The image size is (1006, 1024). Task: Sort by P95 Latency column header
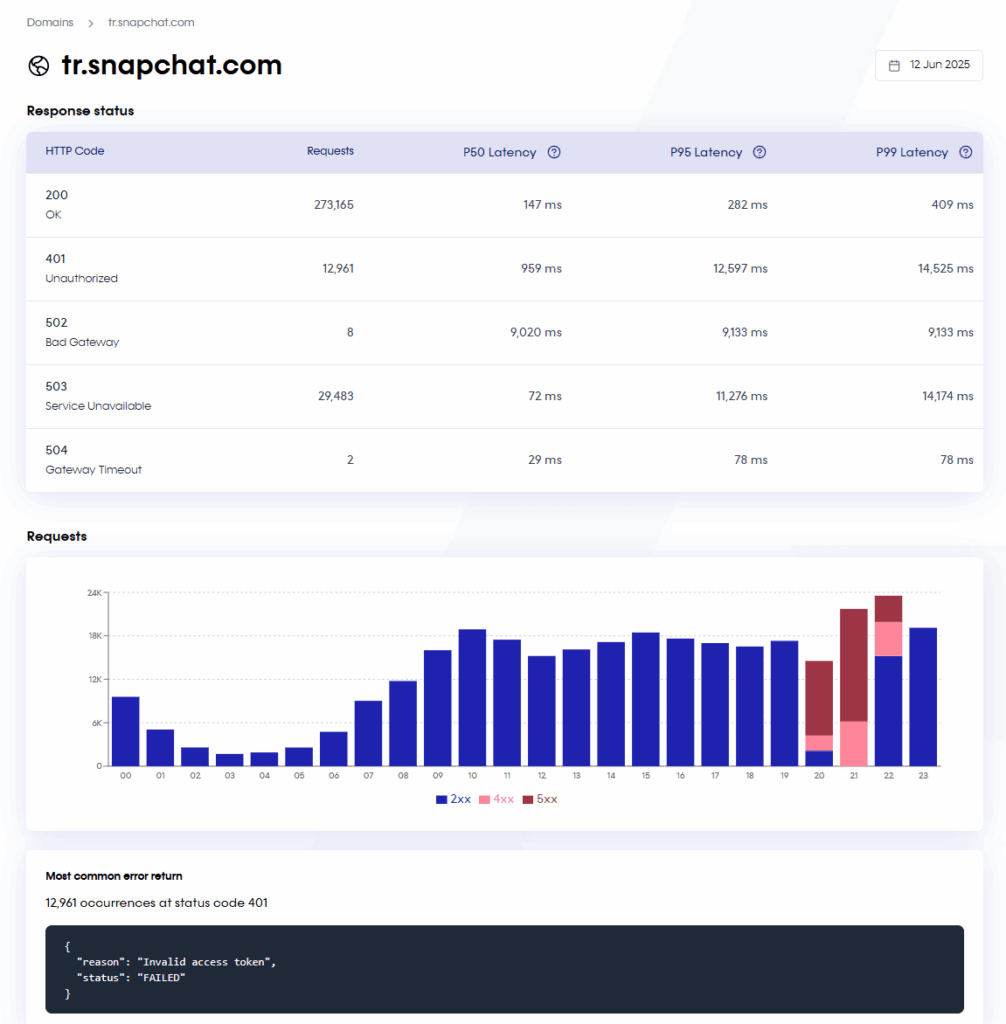click(x=706, y=152)
